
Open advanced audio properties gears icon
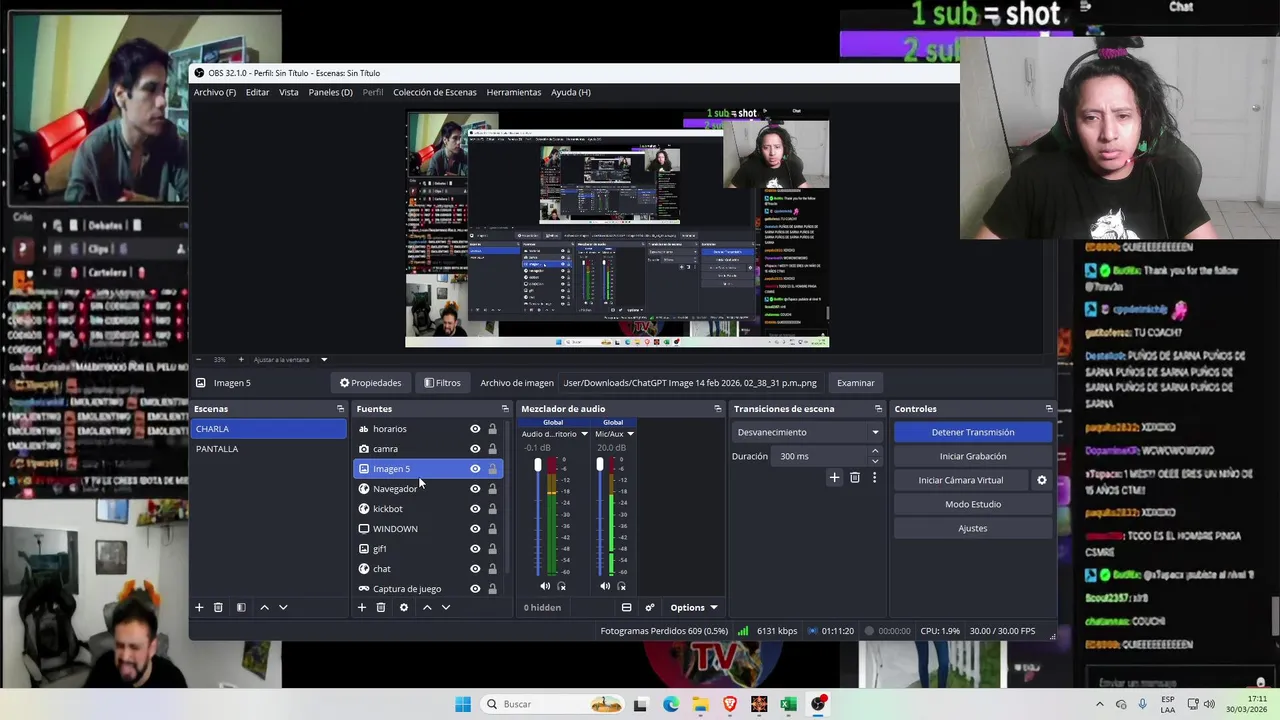pos(650,607)
